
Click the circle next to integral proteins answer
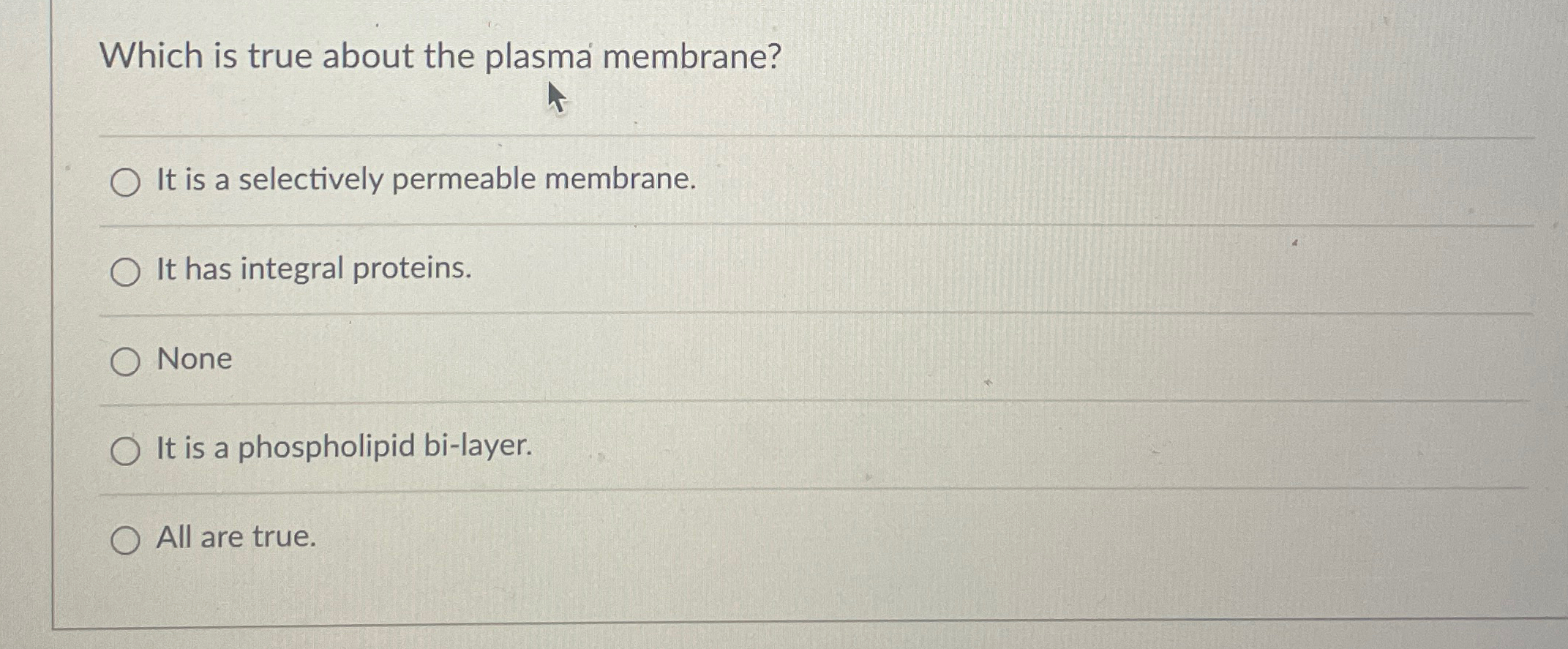(x=126, y=271)
